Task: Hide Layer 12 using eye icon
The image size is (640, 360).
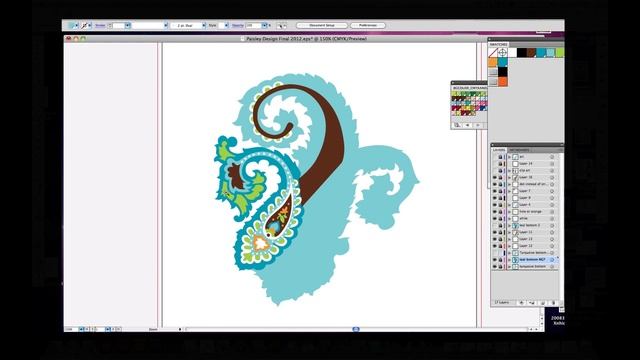Action: coord(495,246)
